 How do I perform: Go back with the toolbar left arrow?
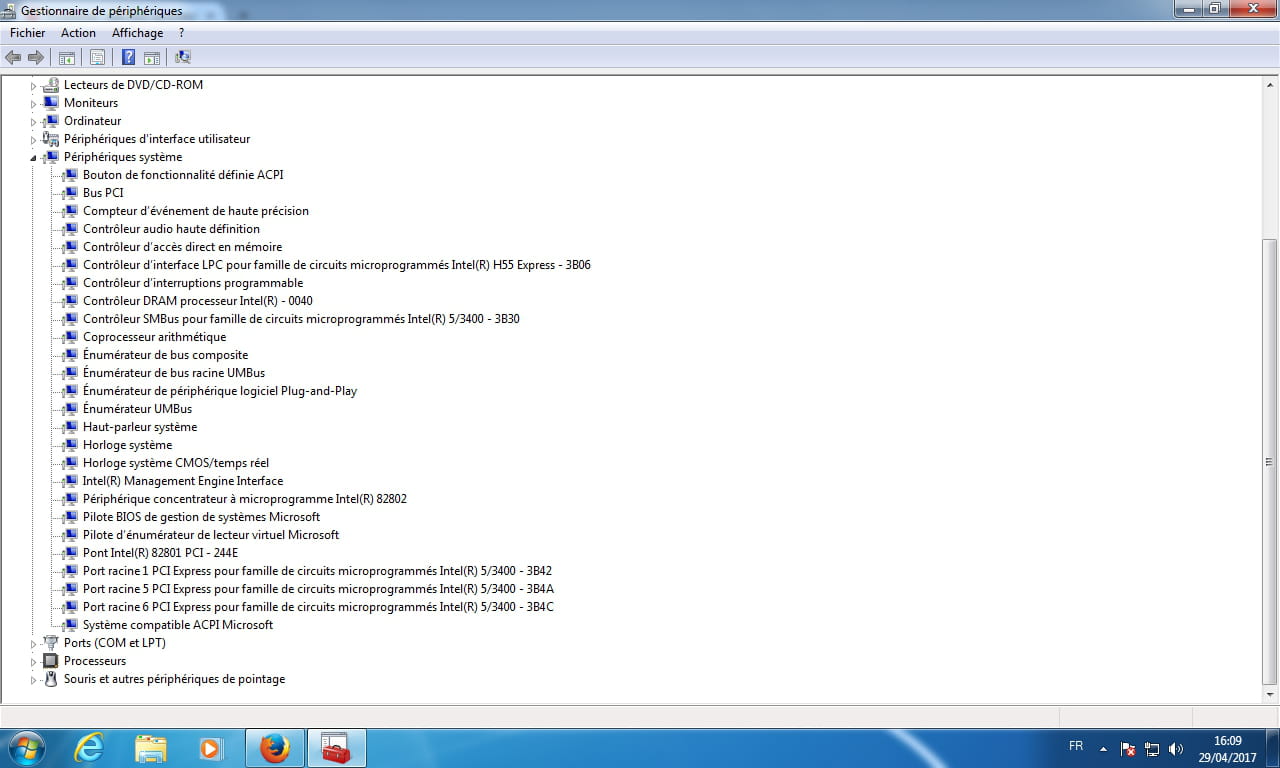(x=13, y=57)
